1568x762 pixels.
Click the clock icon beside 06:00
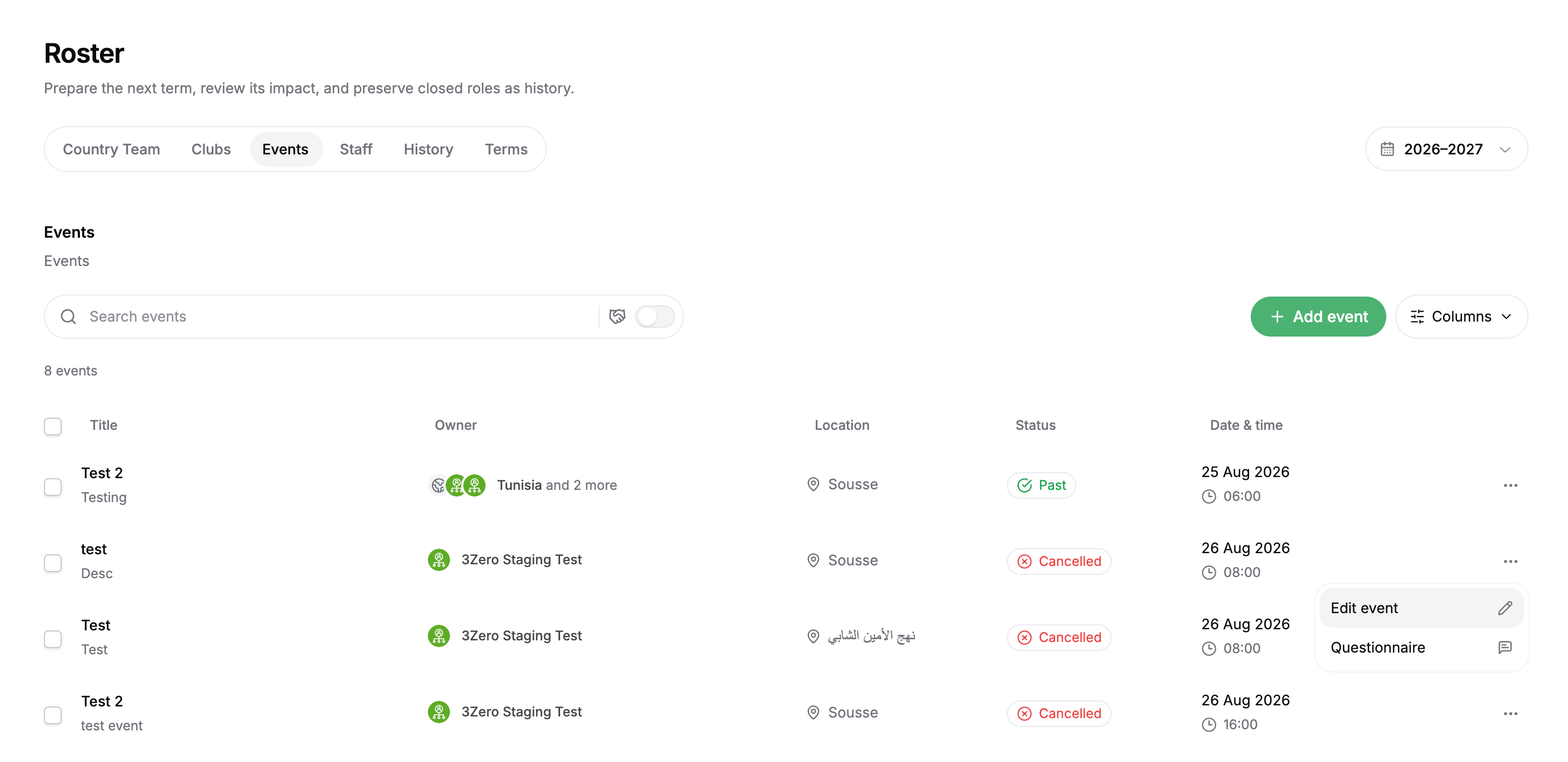tap(1209, 497)
